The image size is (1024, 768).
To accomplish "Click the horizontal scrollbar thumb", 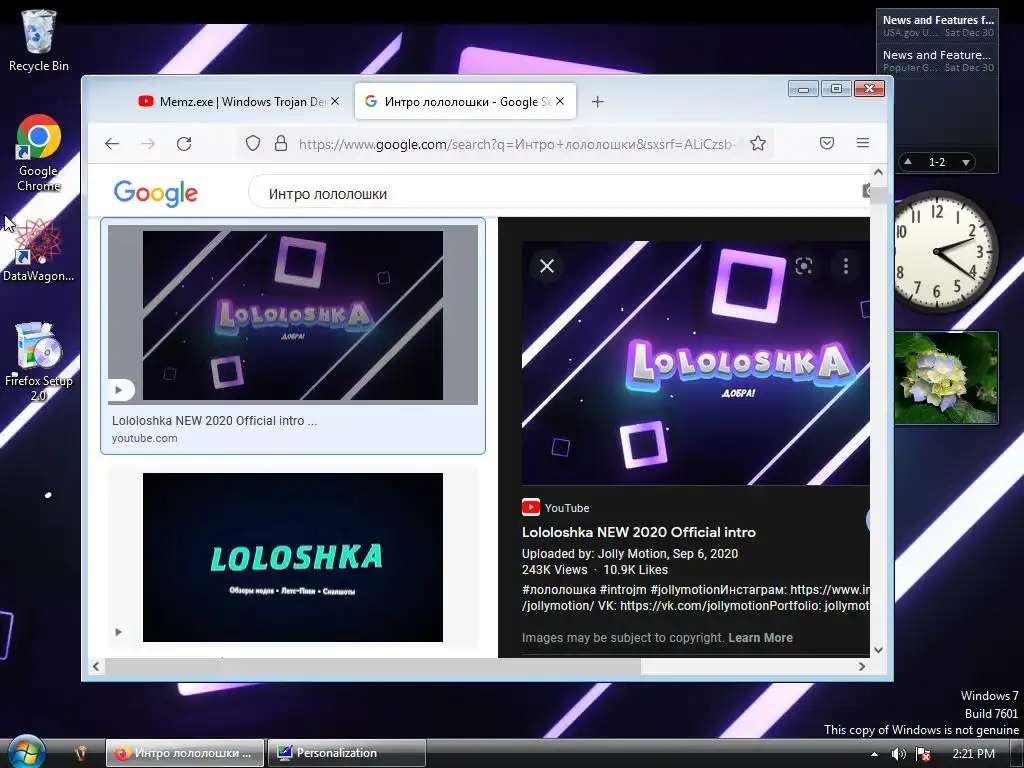I will tap(373, 666).
